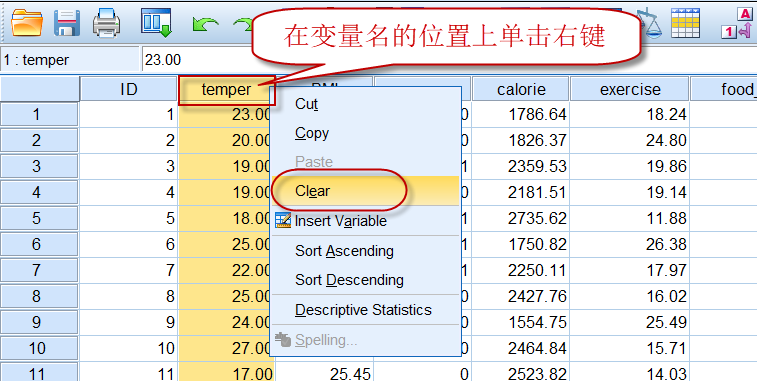Click calorie cell 2735.62

click(x=521, y=218)
